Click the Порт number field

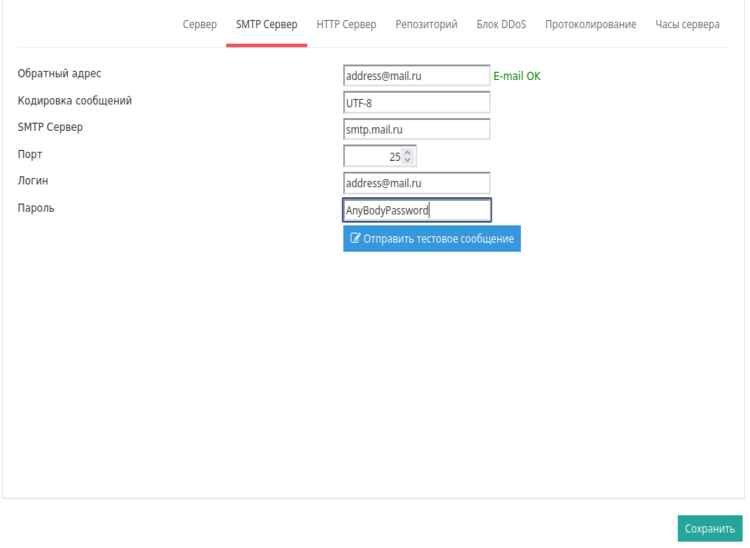[372, 156]
